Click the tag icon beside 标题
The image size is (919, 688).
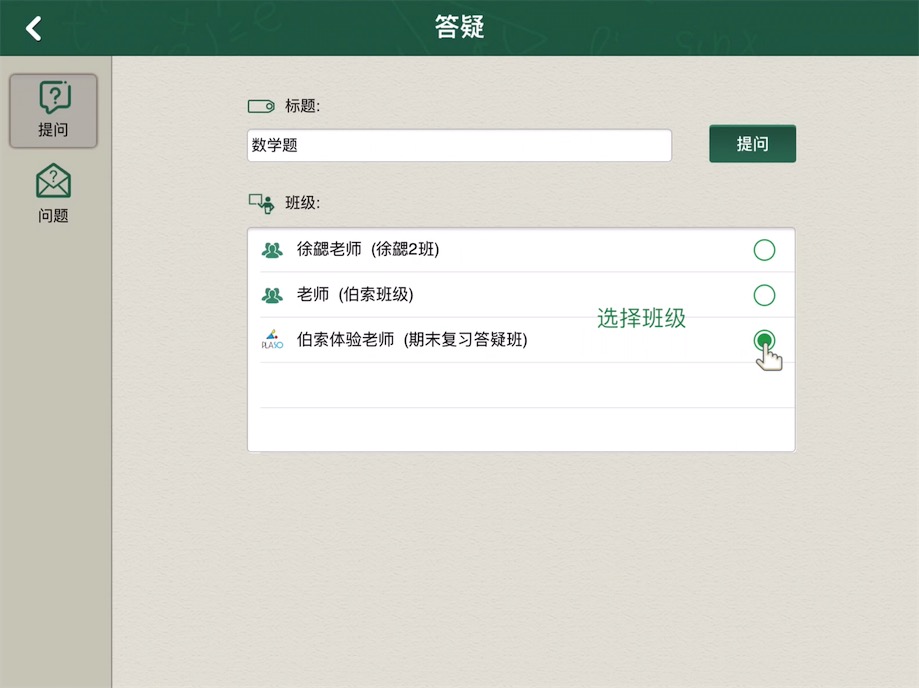[x=260, y=106]
